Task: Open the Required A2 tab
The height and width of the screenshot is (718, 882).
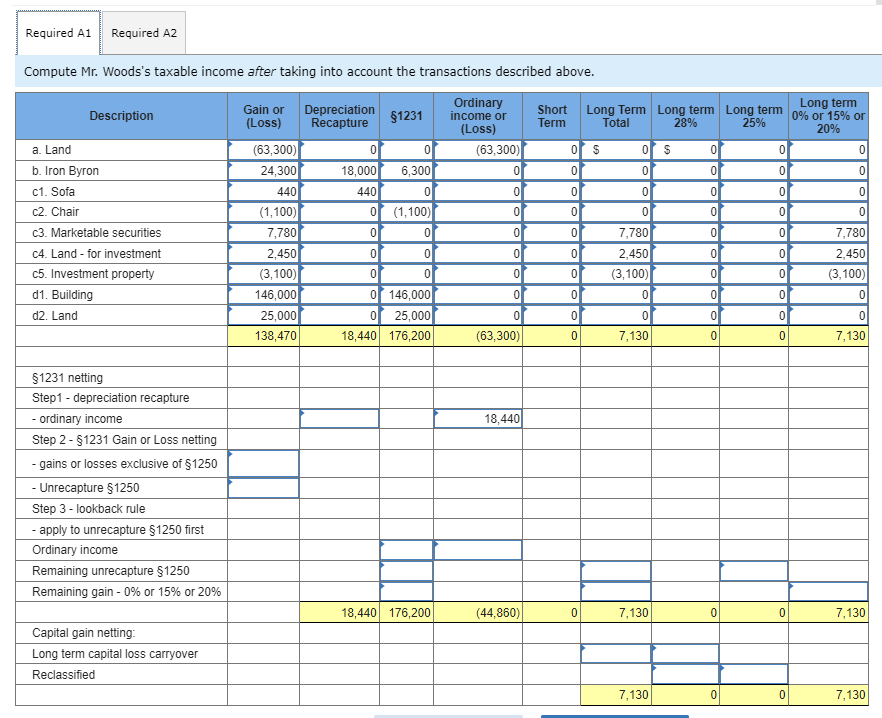Action: coord(144,33)
